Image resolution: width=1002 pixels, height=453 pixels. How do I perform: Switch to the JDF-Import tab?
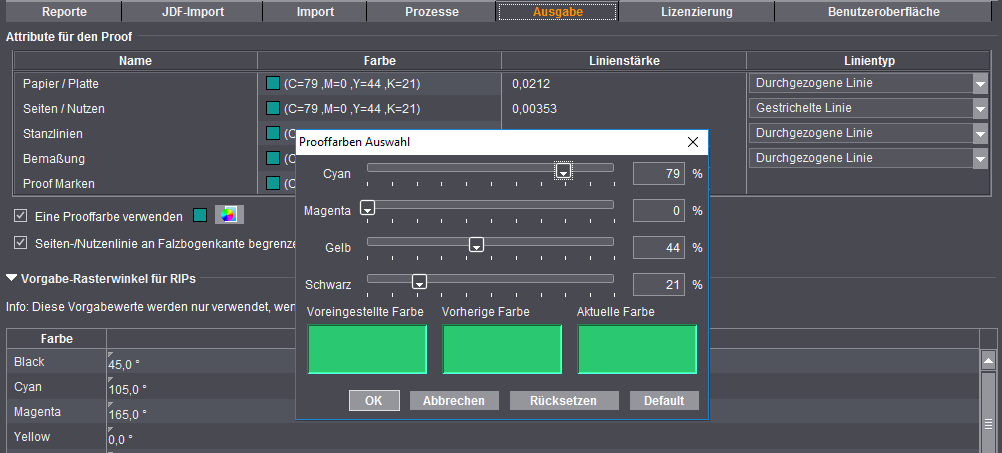coord(192,12)
